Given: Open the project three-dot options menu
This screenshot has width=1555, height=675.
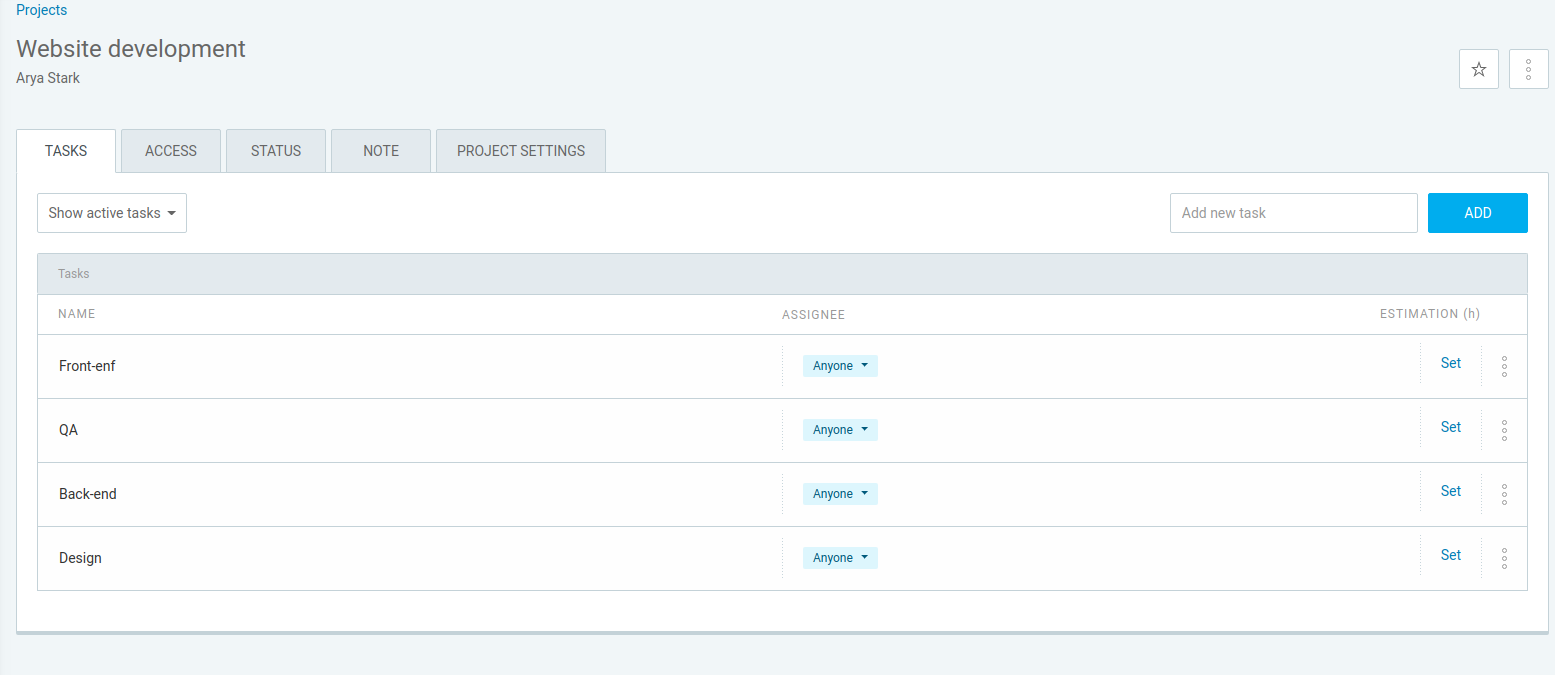Looking at the screenshot, I should [1529, 69].
